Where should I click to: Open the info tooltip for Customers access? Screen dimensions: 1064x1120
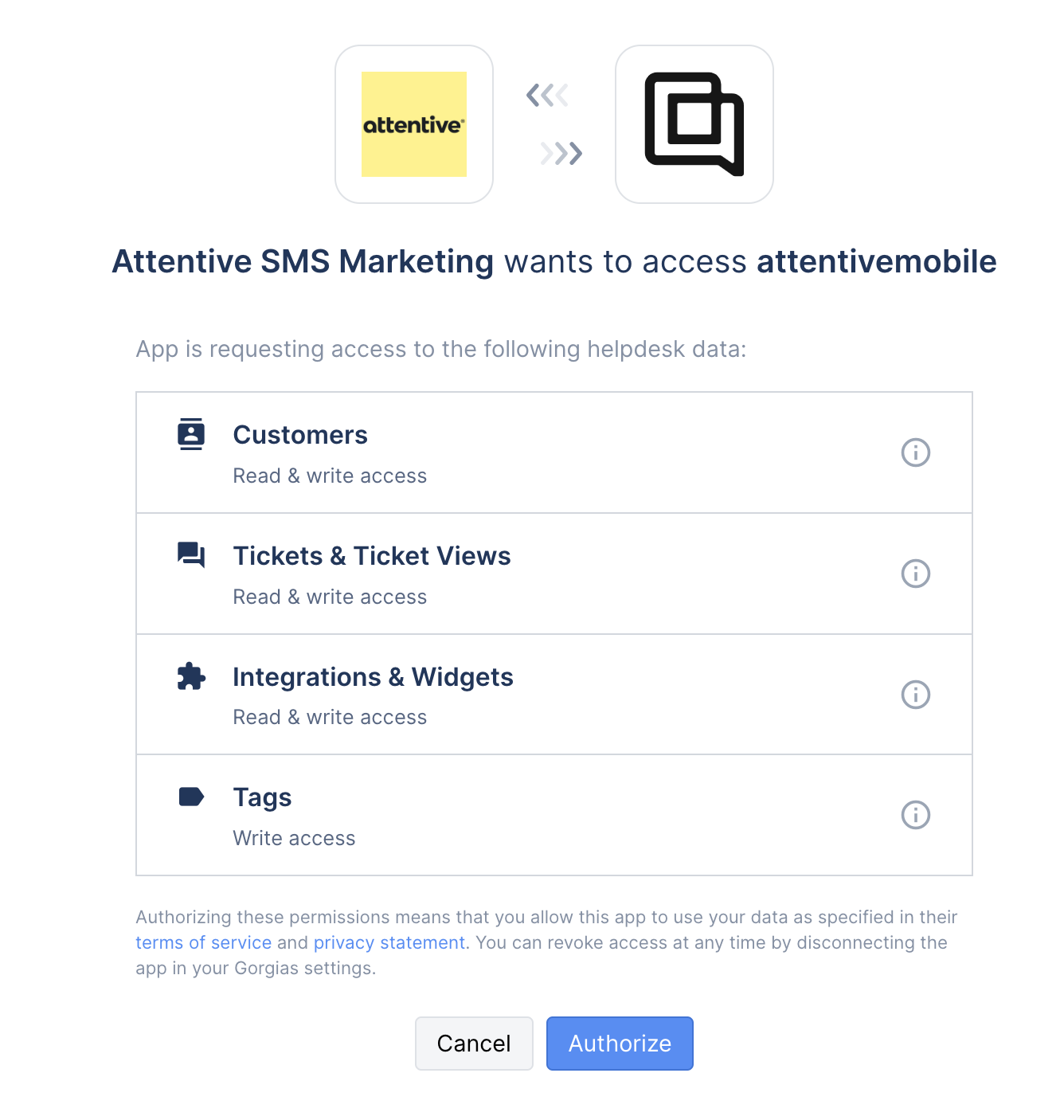[x=915, y=452]
